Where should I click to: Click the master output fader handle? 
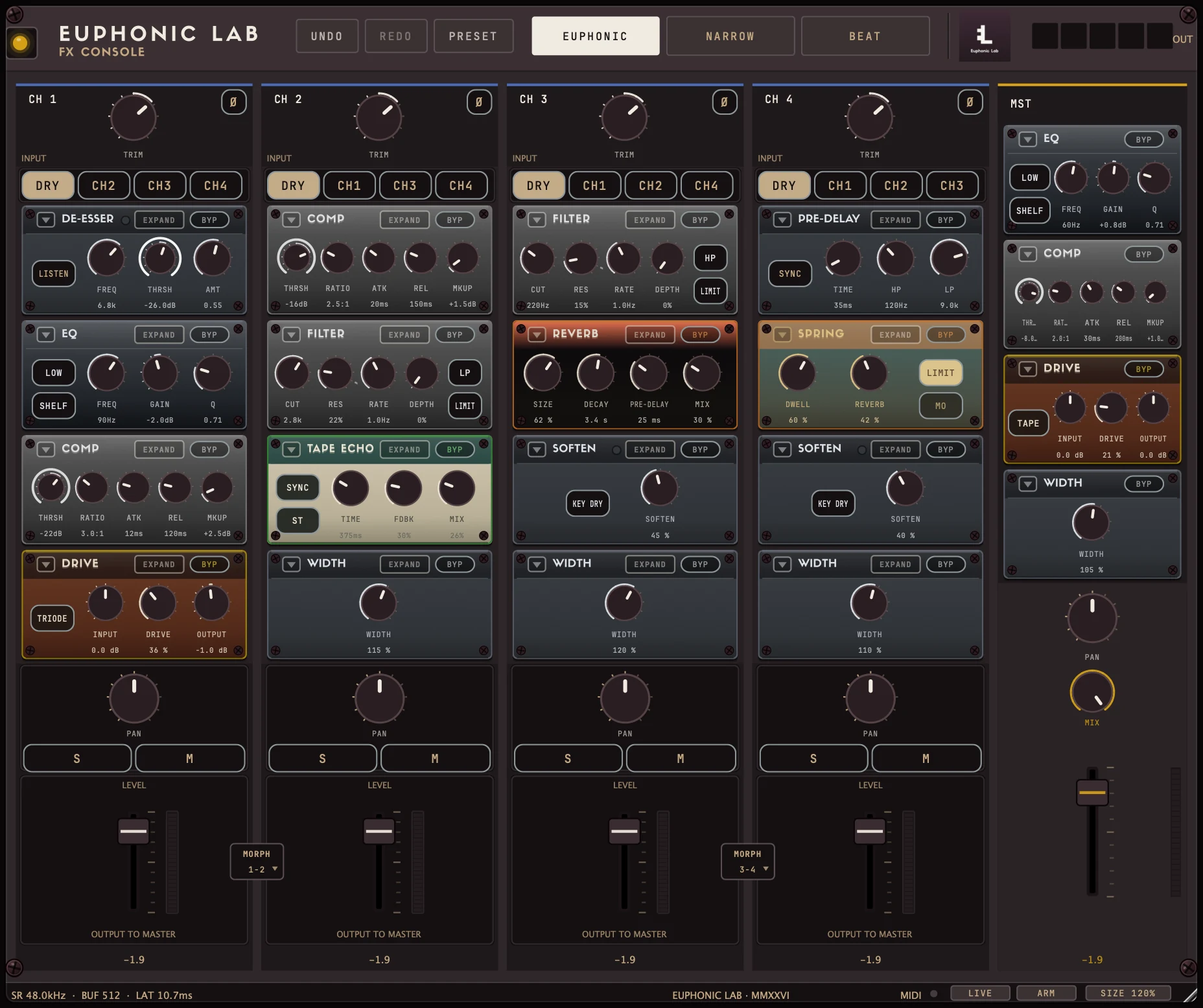pos(1092,793)
